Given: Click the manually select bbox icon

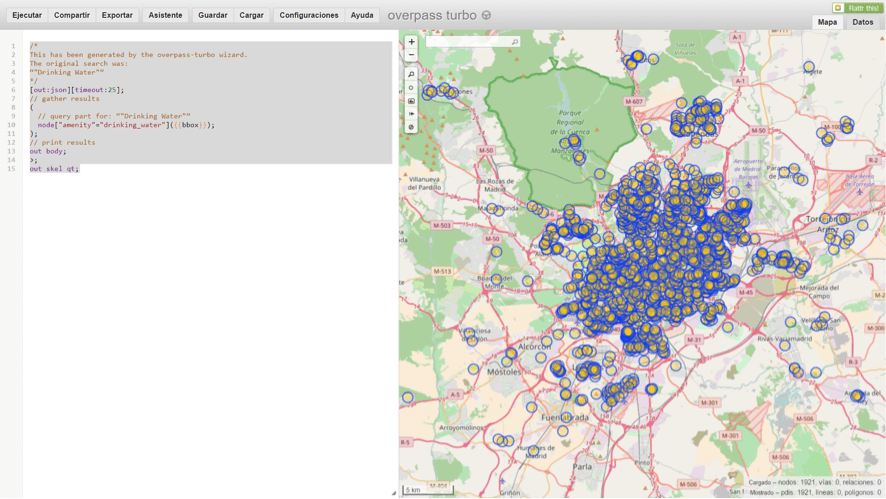Looking at the screenshot, I should (411, 101).
